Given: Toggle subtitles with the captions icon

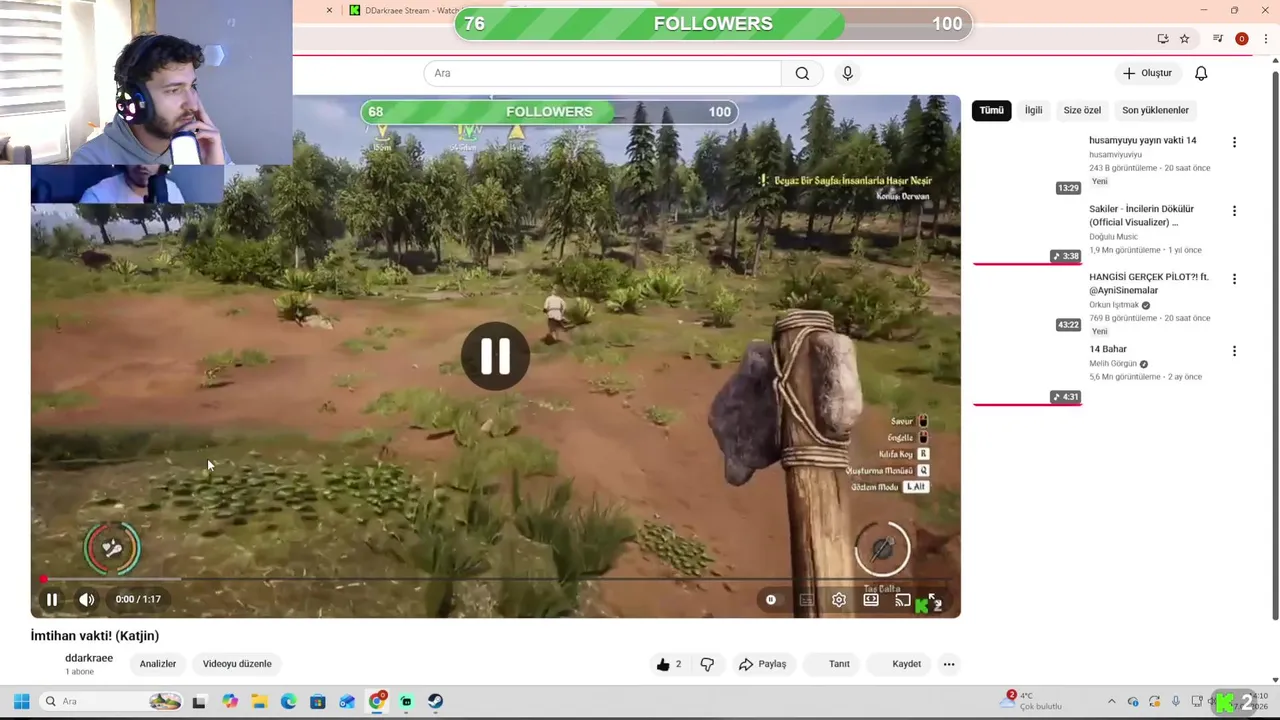Looking at the screenshot, I should pos(806,599).
